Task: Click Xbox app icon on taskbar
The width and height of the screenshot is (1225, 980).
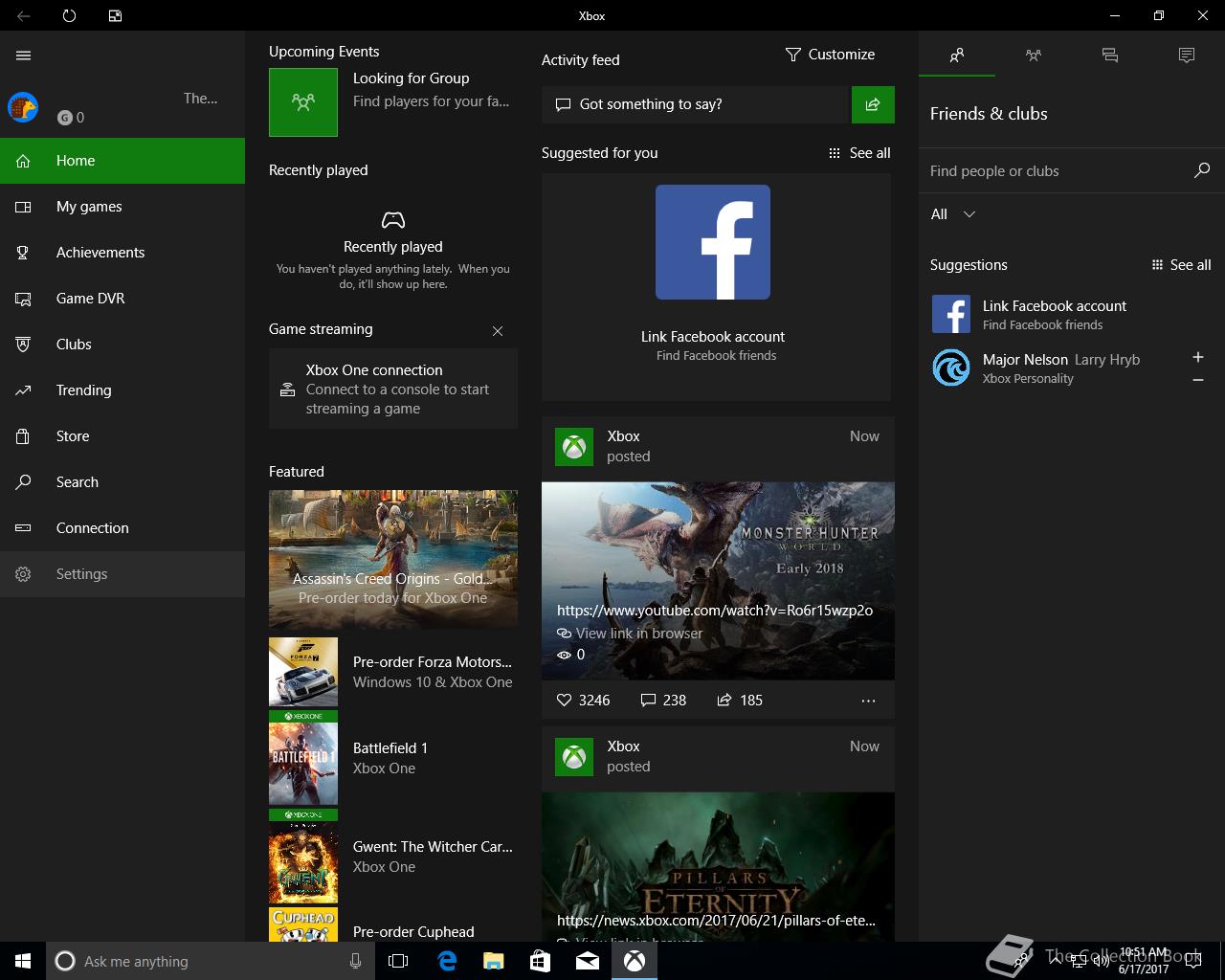Action: tap(635, 961)
